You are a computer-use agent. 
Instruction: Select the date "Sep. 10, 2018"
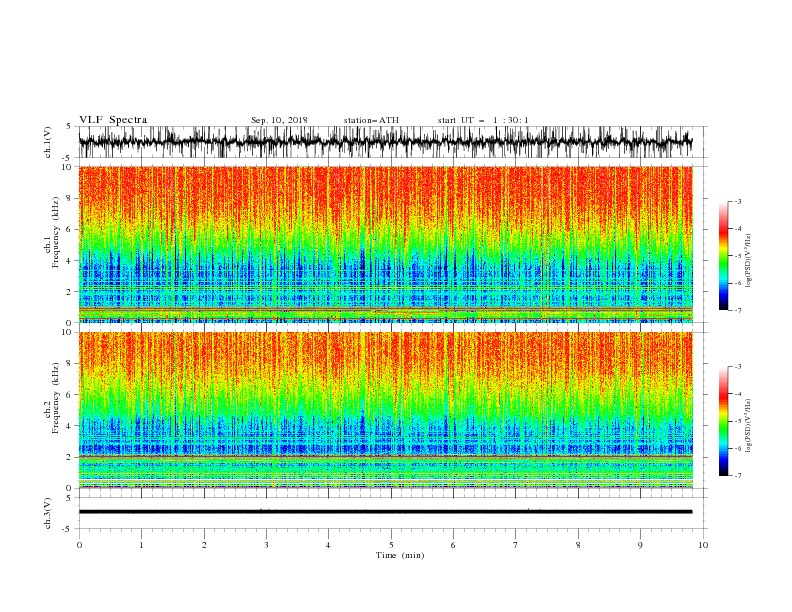(279, 120)
